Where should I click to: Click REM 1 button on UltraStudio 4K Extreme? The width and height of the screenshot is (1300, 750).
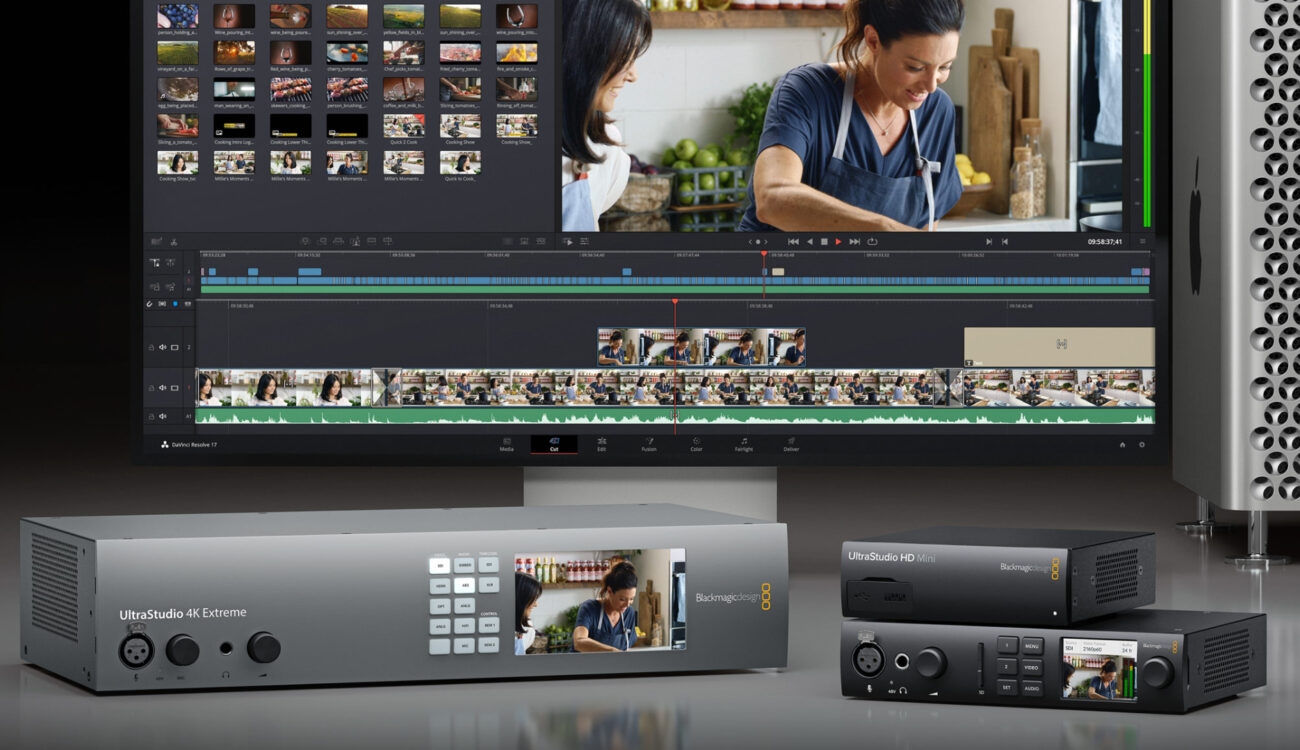488,625
